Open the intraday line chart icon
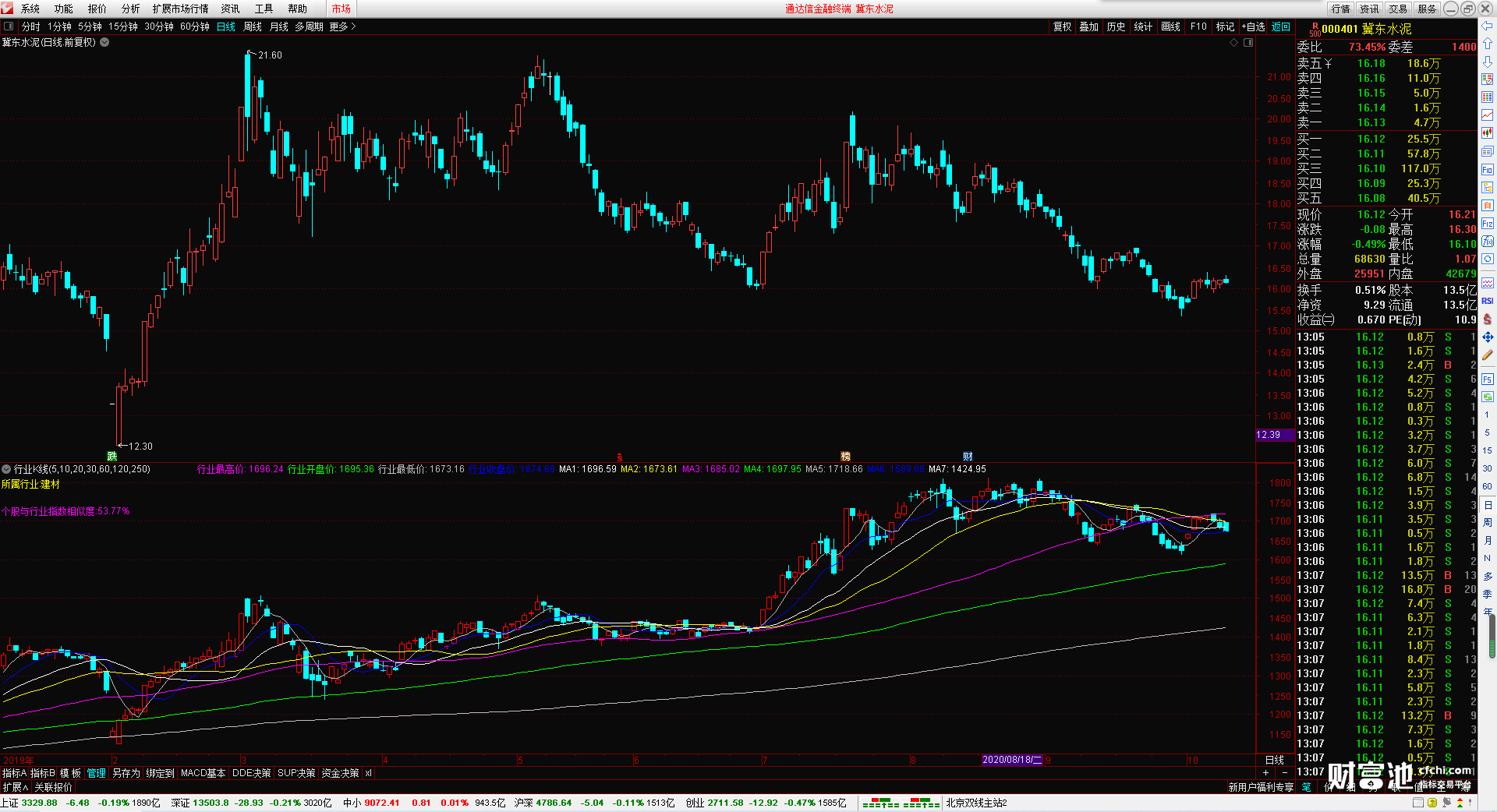1497x812 pixels. coord(1488,115)
